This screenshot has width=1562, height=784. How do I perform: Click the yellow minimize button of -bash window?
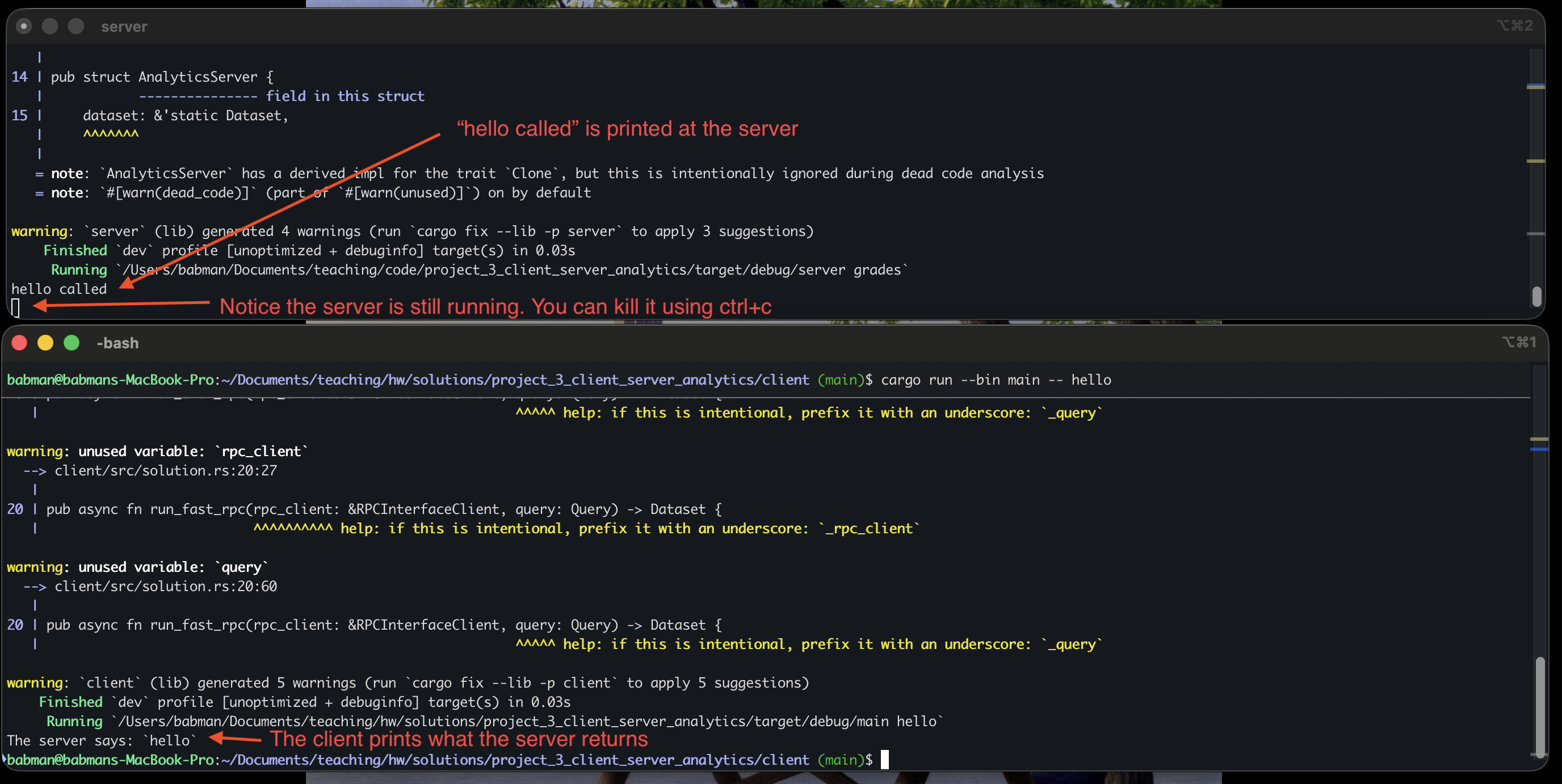tap(45, 343)
